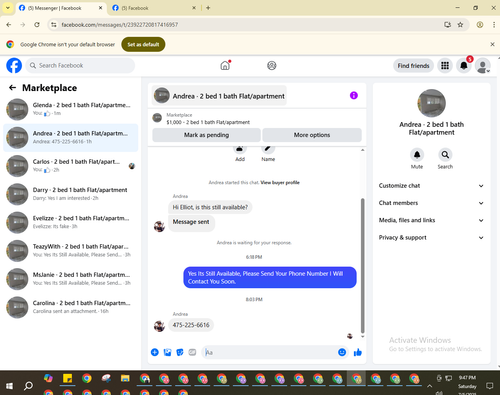
Task: Click the Facebook logo
Action: [14, 65]
